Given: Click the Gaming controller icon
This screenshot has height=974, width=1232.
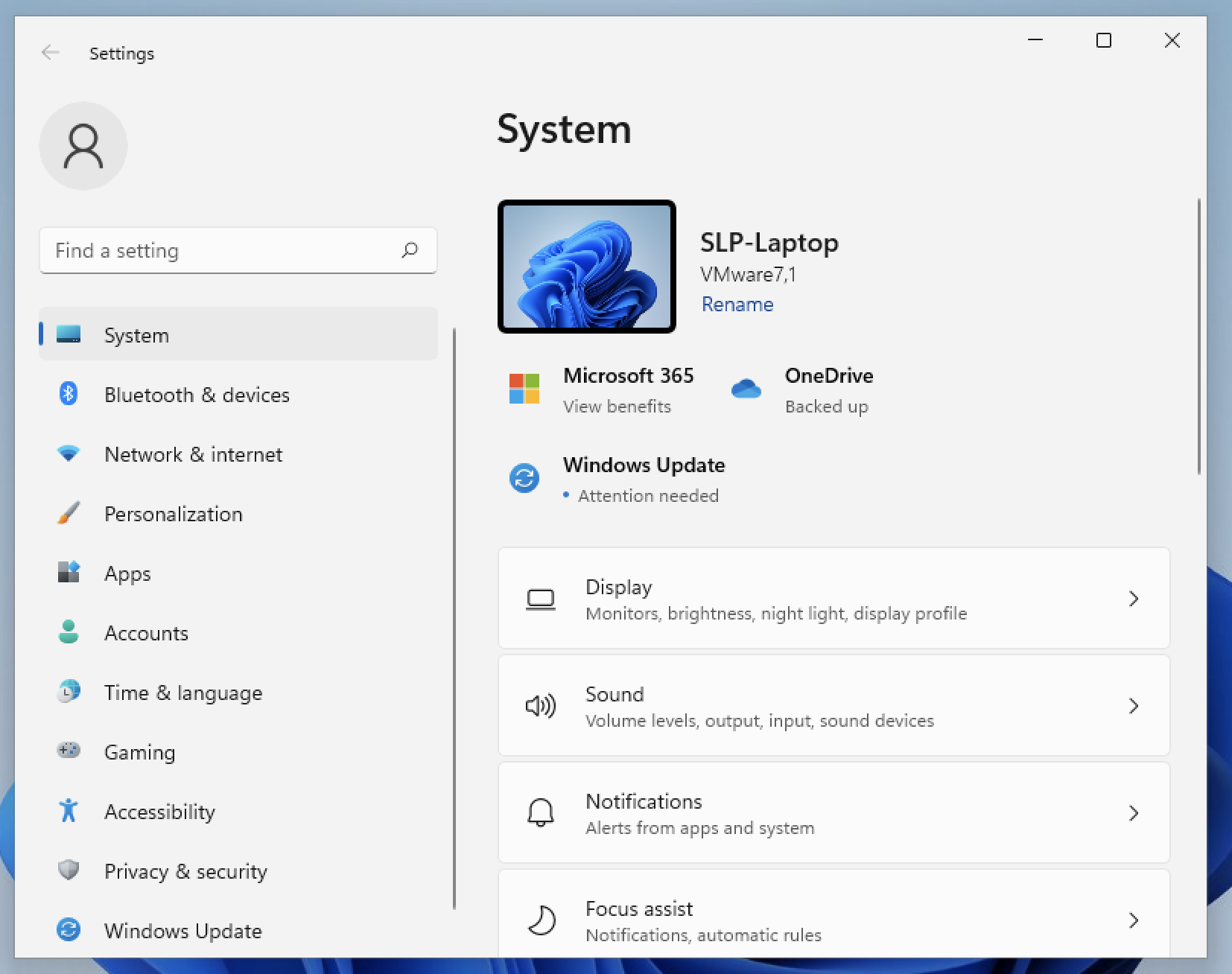Looking at the screenshot, I should pyautogui.click(x=69, y=750).
